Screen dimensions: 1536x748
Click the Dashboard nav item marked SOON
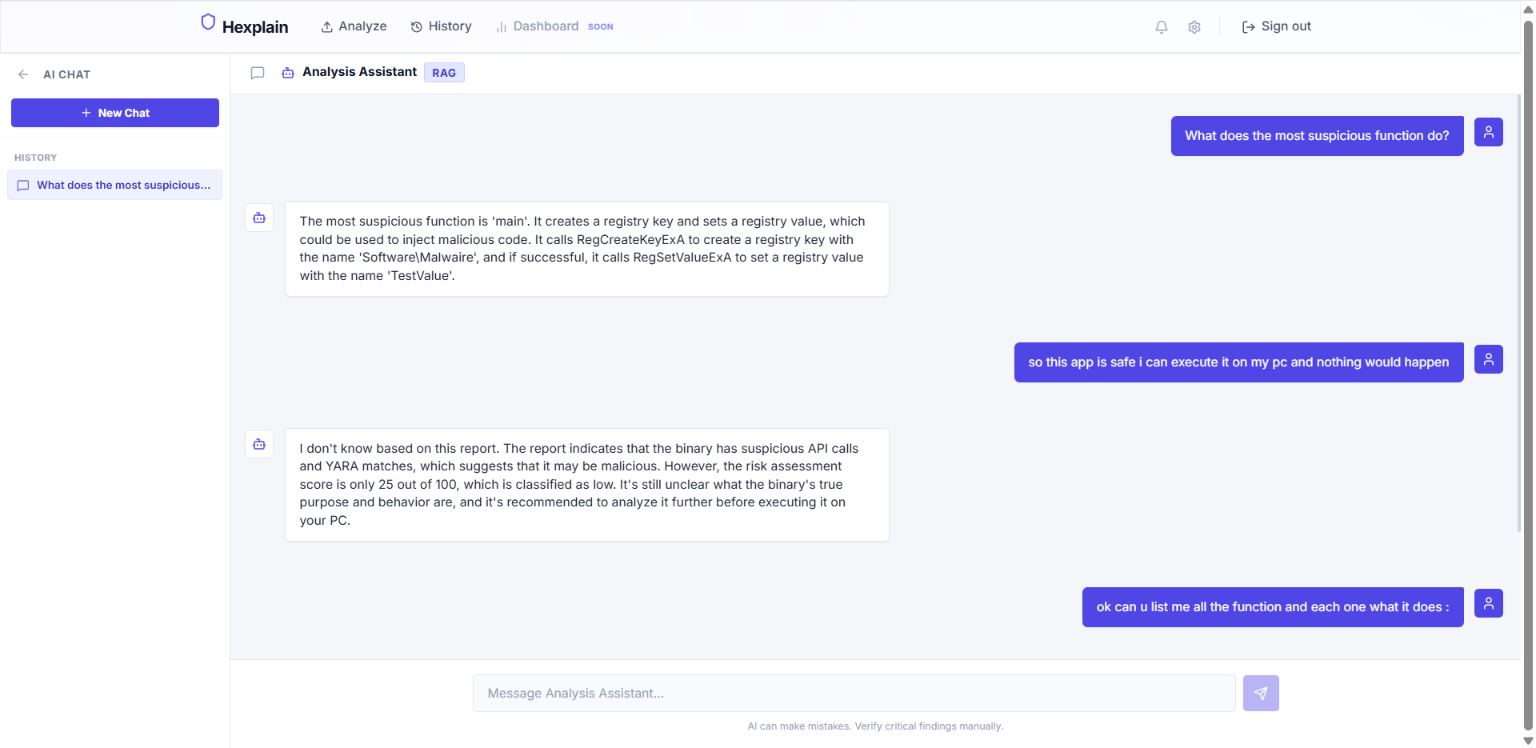pos(554,26)
